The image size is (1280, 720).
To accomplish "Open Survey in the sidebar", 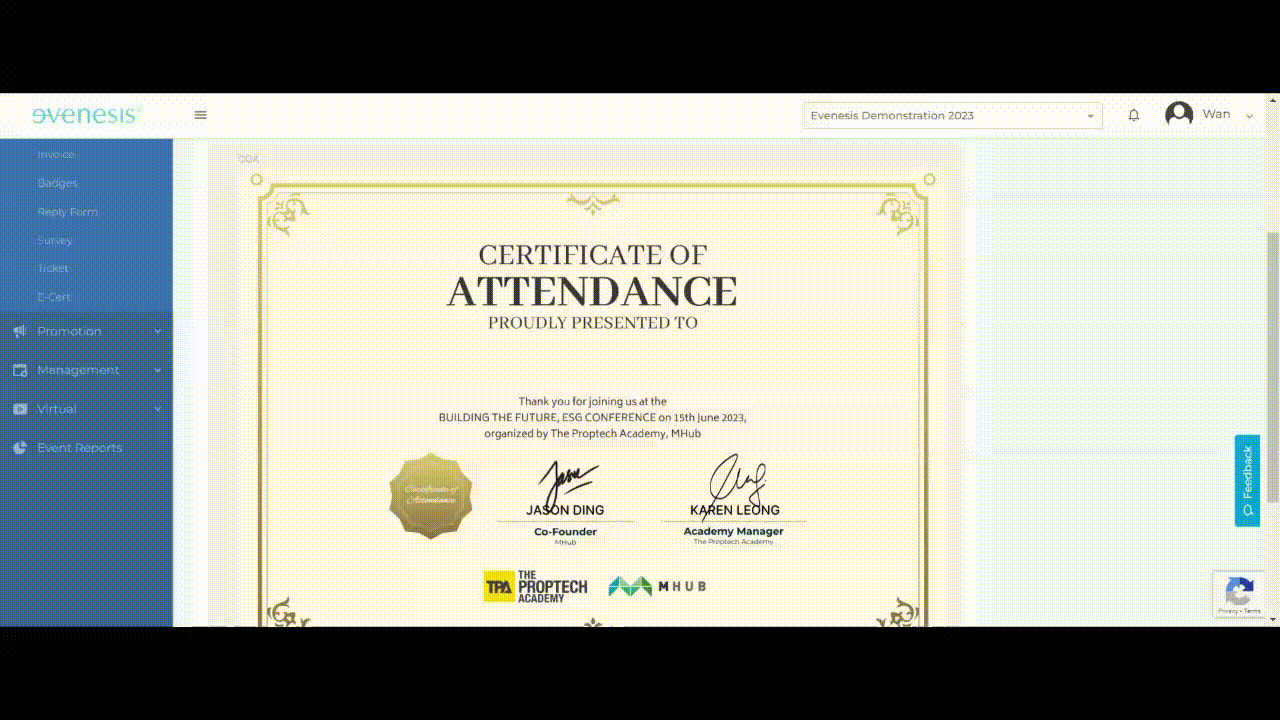I will [x=55, y=240].
